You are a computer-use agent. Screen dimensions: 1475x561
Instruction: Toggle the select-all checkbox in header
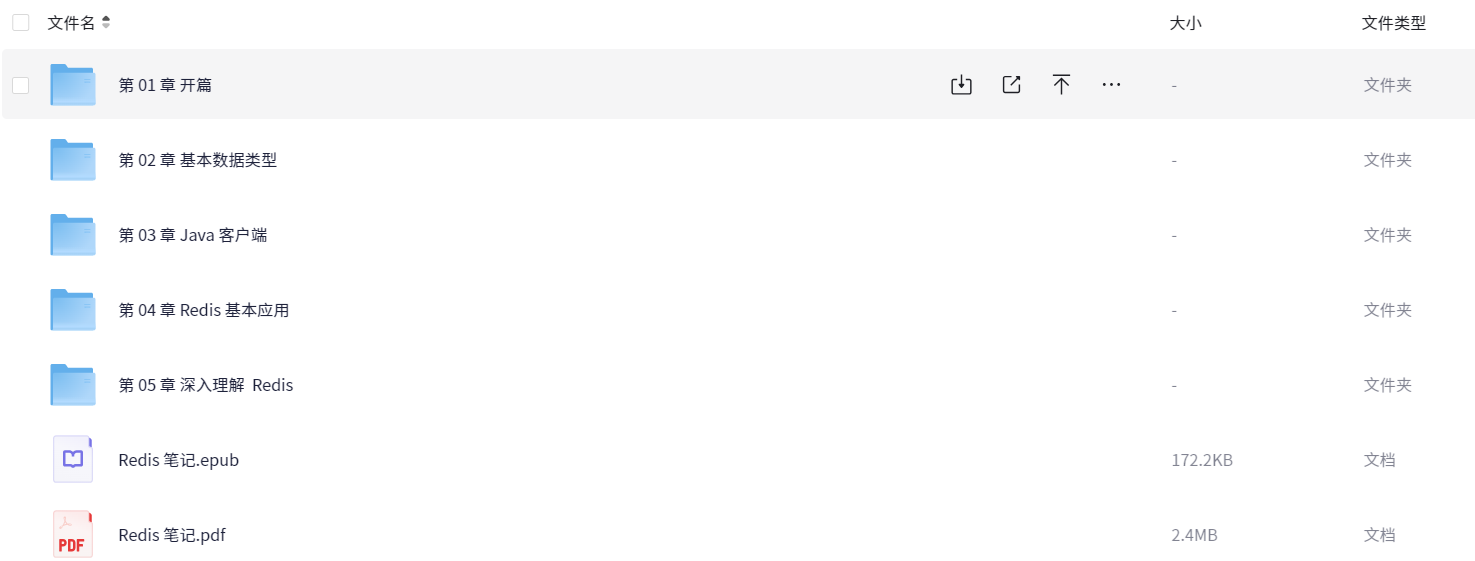coord(21,23)
